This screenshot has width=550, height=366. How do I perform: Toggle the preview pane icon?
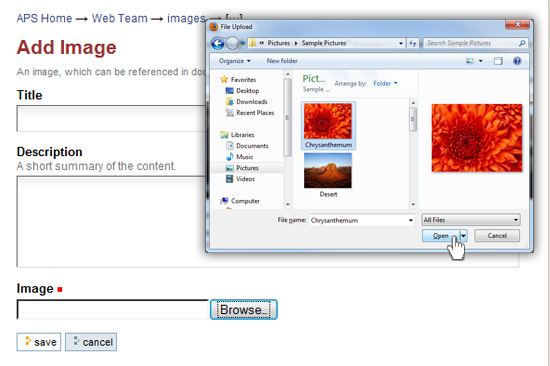498,61
